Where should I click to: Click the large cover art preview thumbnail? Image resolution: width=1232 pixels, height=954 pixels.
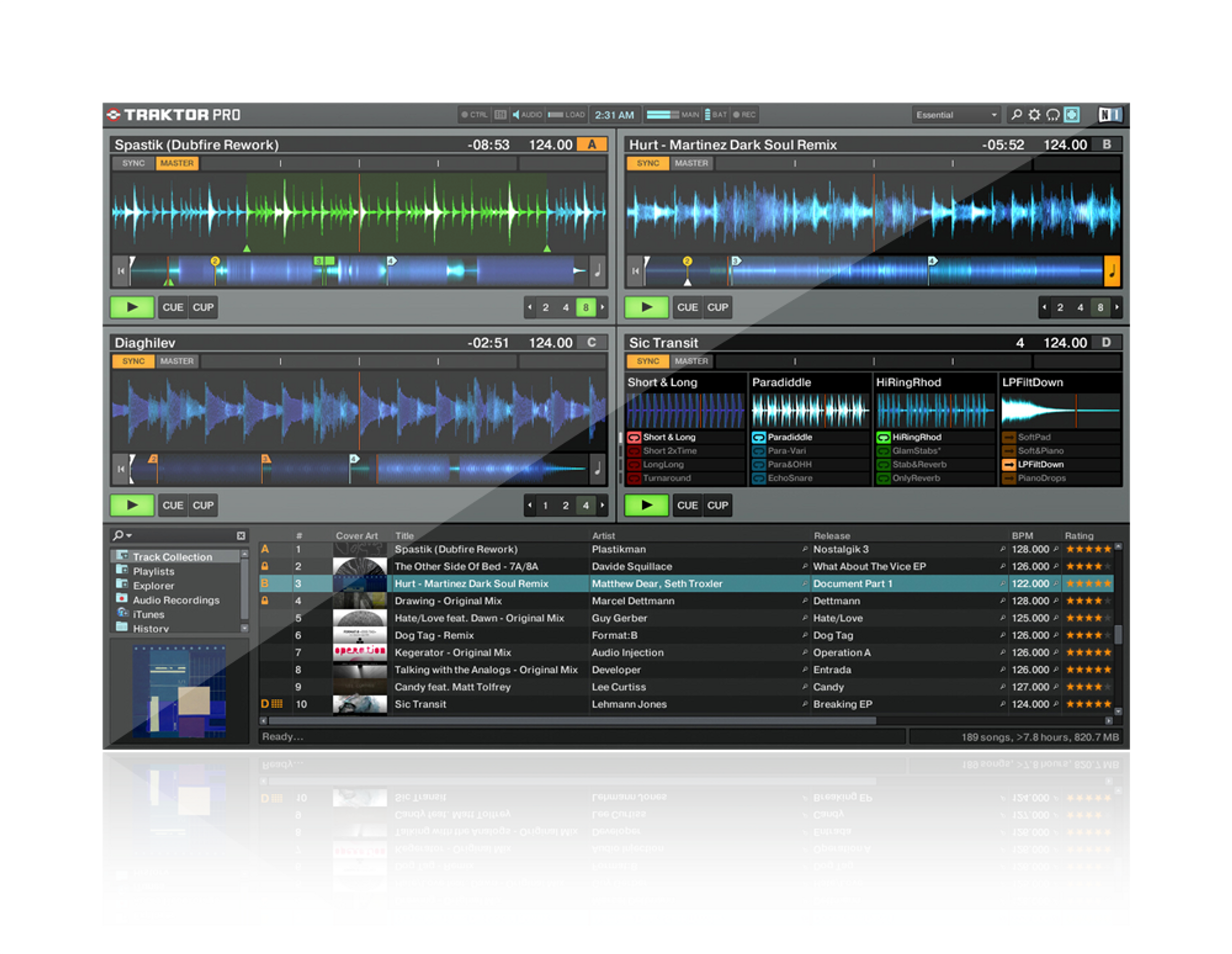[x=179, y=691]
